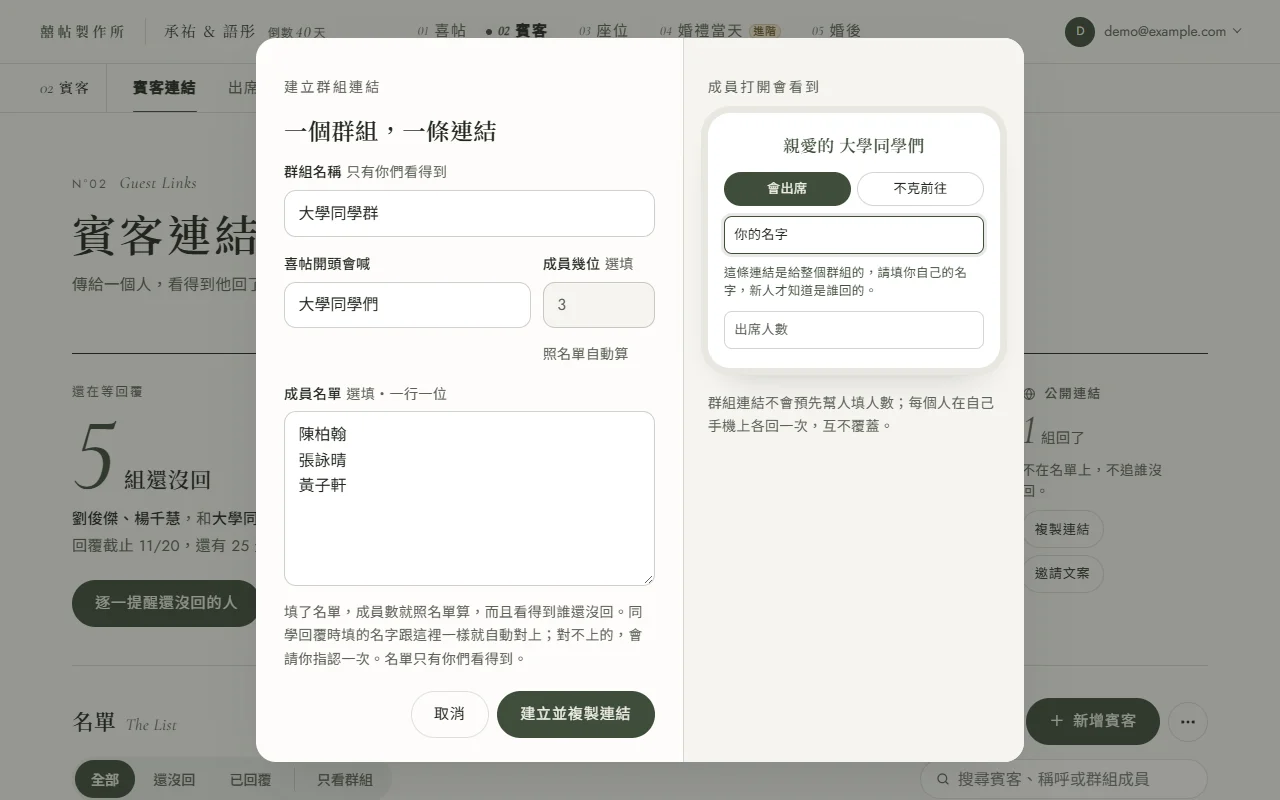Viewport: 1280px width, 800px height.
Task: Filter the list by 還沒回
Action: pos(174,780)
